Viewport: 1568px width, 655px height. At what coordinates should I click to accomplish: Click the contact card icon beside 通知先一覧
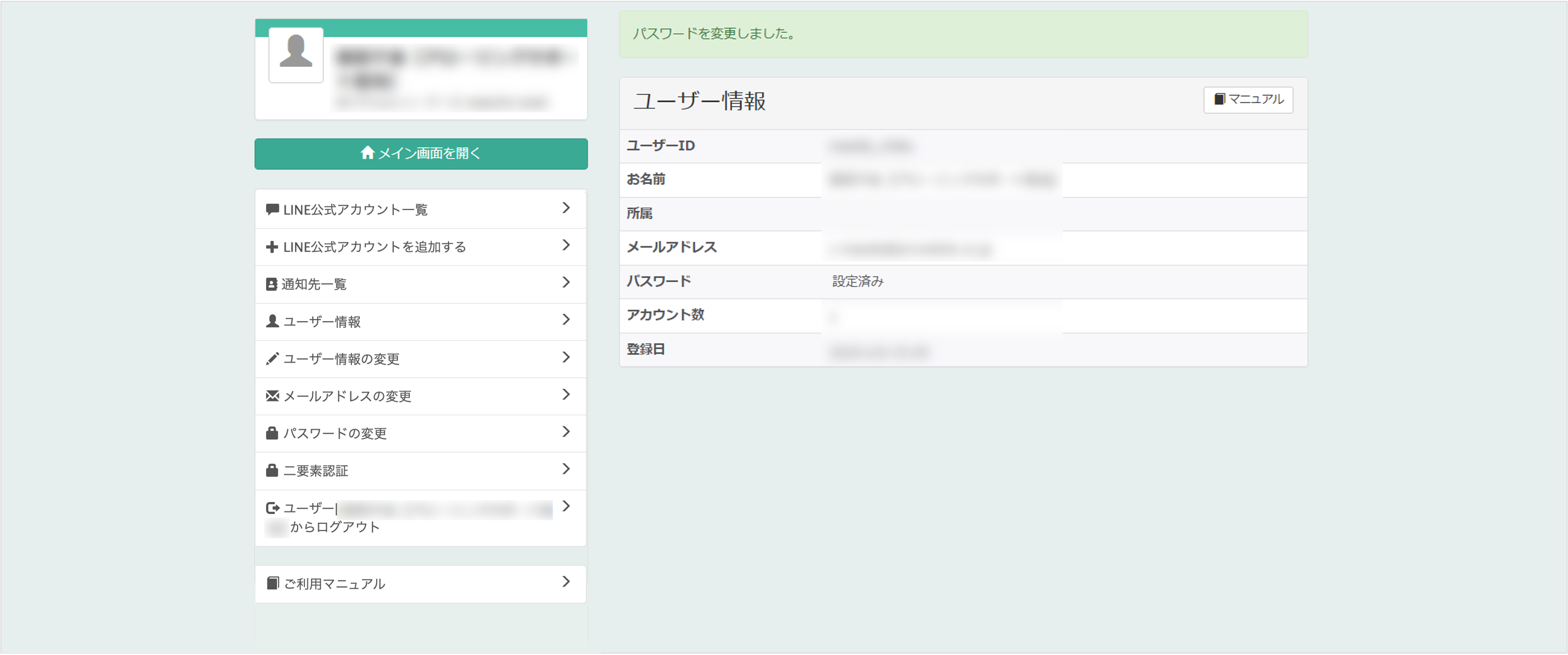click(x=271, y=284)
